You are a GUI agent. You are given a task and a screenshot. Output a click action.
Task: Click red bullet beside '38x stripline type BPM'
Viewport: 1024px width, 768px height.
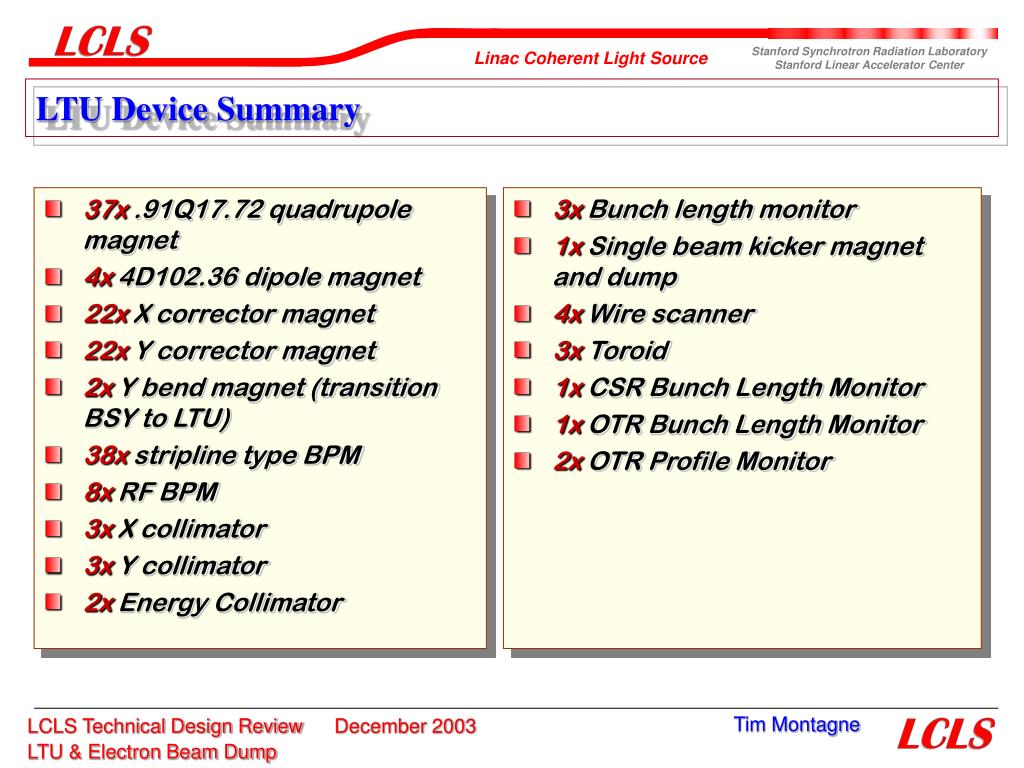click(x=54, y=455)
